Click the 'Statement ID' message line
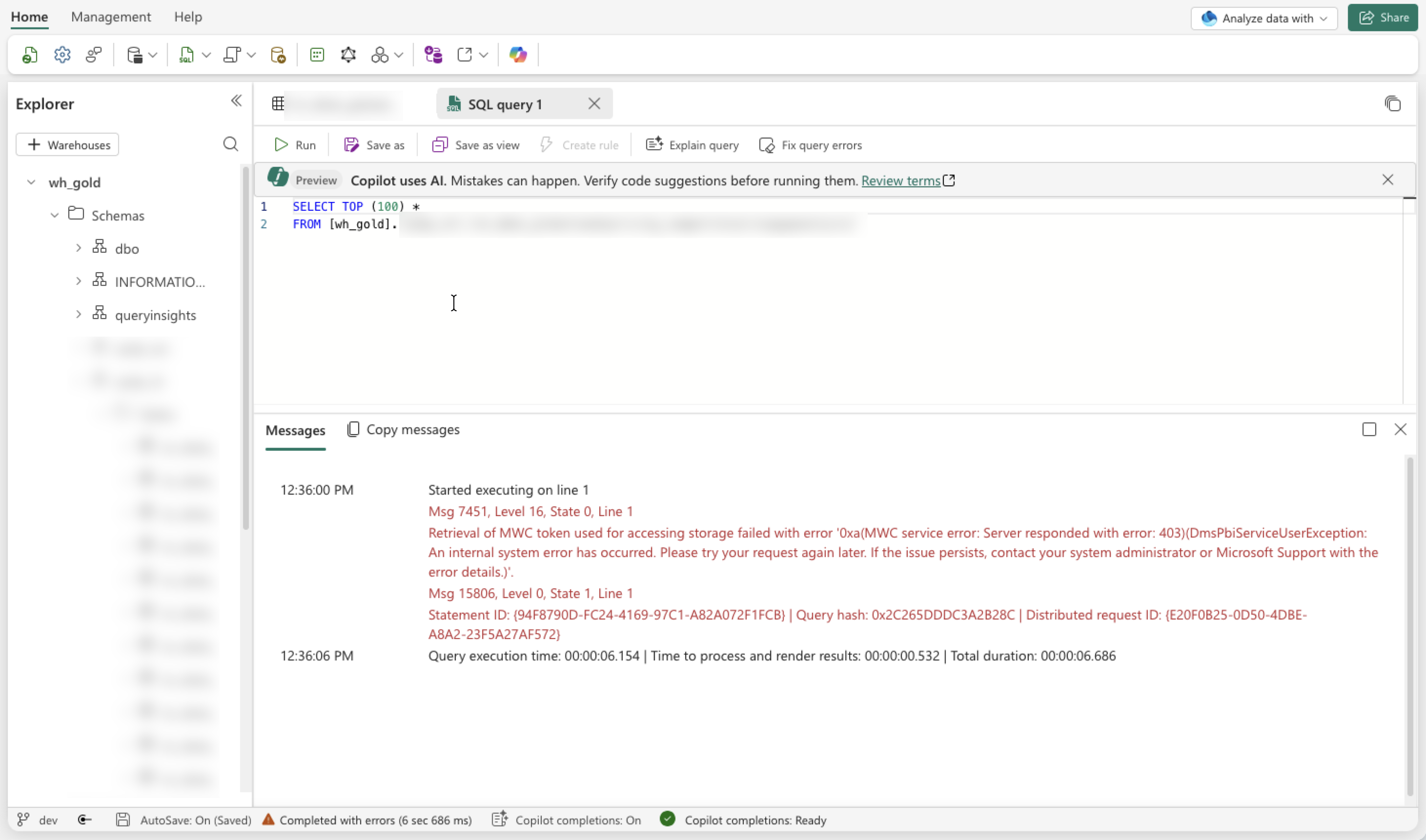Screen dimensions: 1426x840 [x=867, y=624]
